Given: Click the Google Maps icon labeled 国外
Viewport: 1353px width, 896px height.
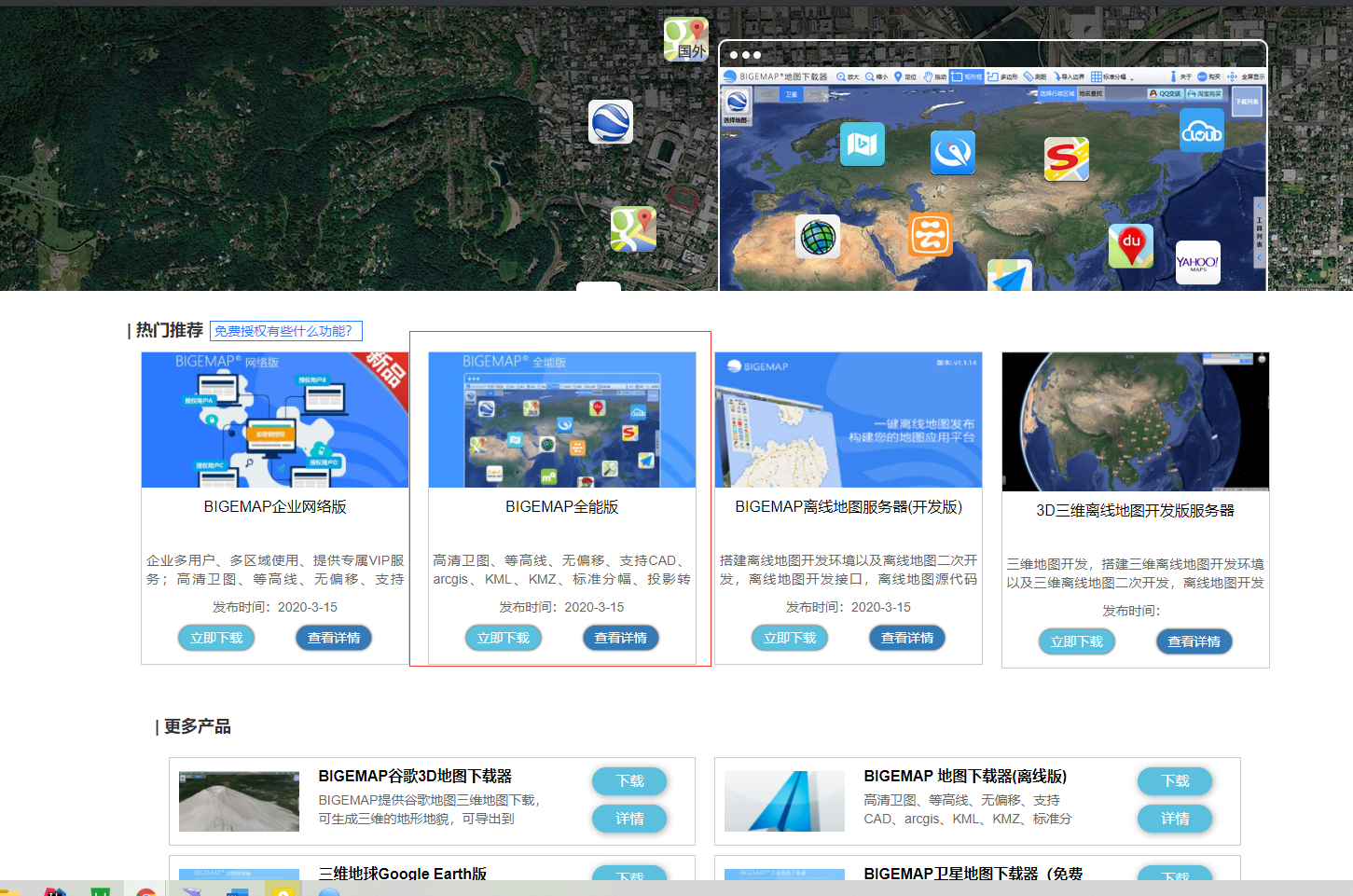Looking at the screenshot, I should coord(686,39).
